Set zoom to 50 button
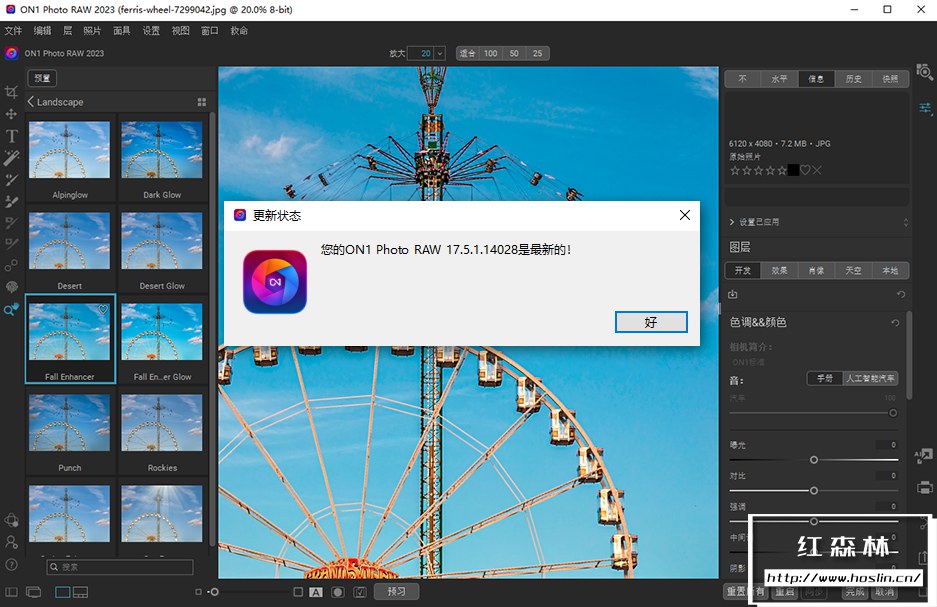 click(514, 53)
